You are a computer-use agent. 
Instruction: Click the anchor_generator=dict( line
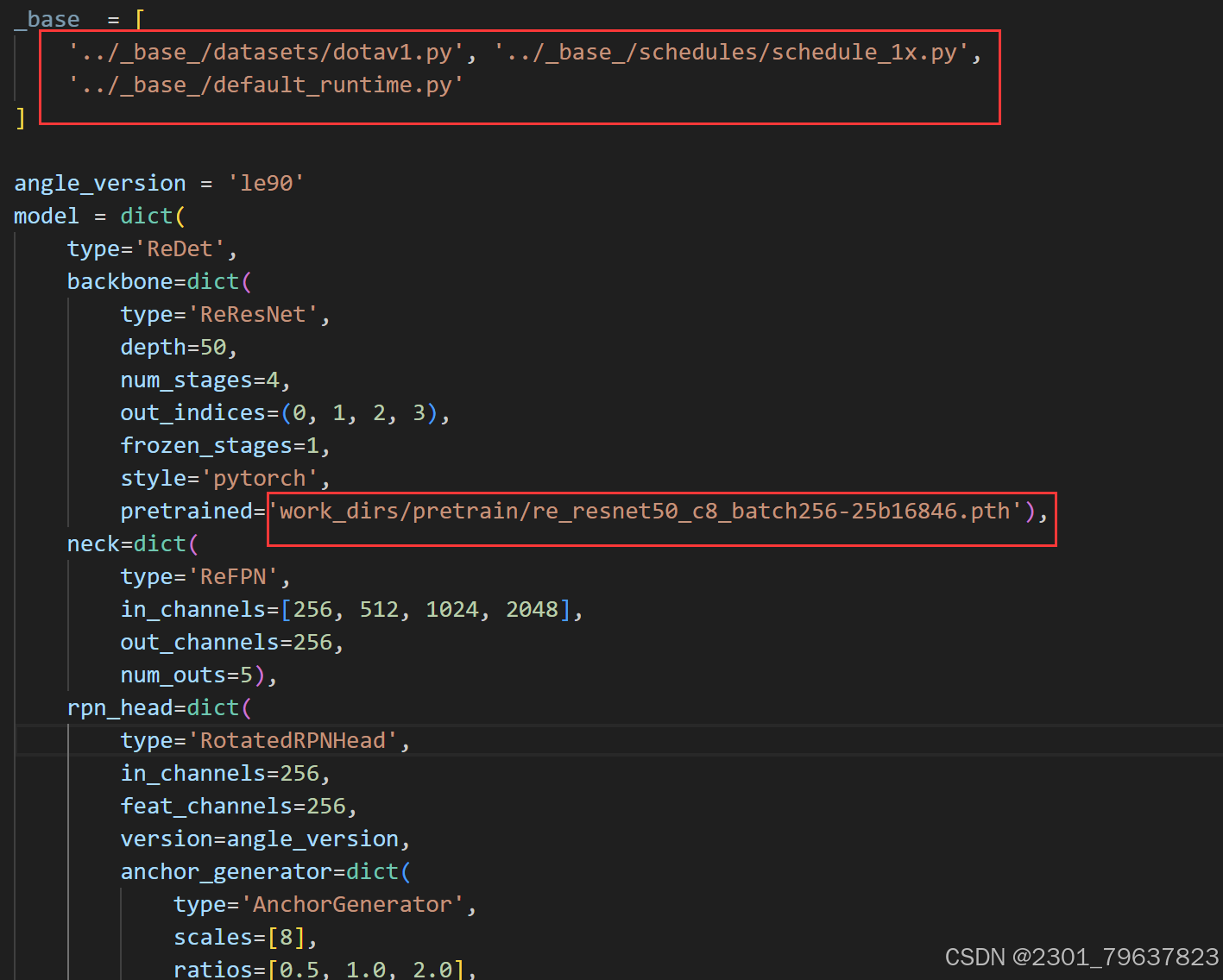[266, 871]
